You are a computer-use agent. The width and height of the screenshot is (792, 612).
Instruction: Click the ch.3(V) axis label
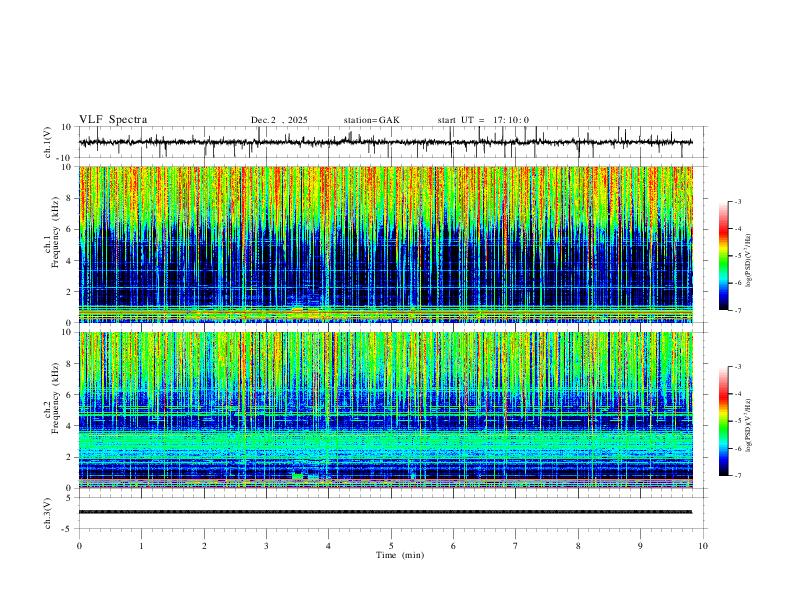[x=48, y=514]
